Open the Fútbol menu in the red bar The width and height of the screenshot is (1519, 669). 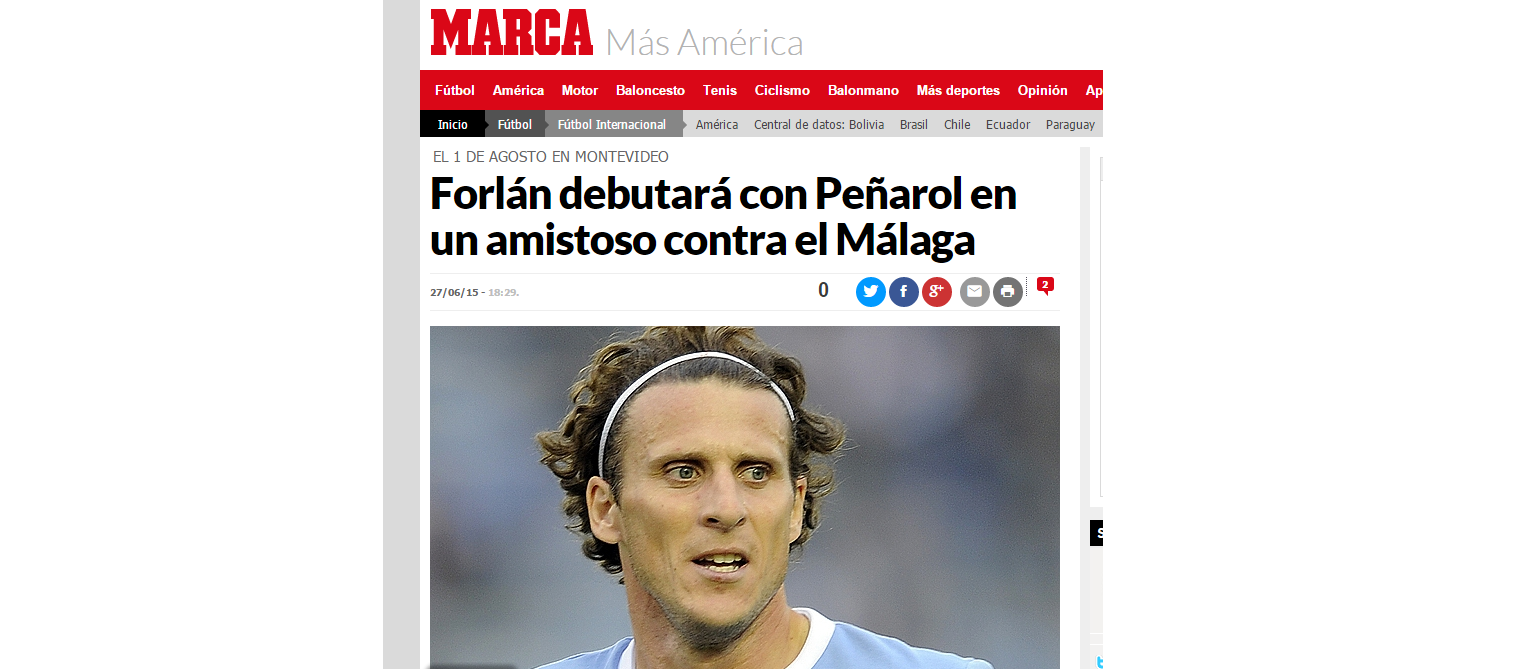455,90
